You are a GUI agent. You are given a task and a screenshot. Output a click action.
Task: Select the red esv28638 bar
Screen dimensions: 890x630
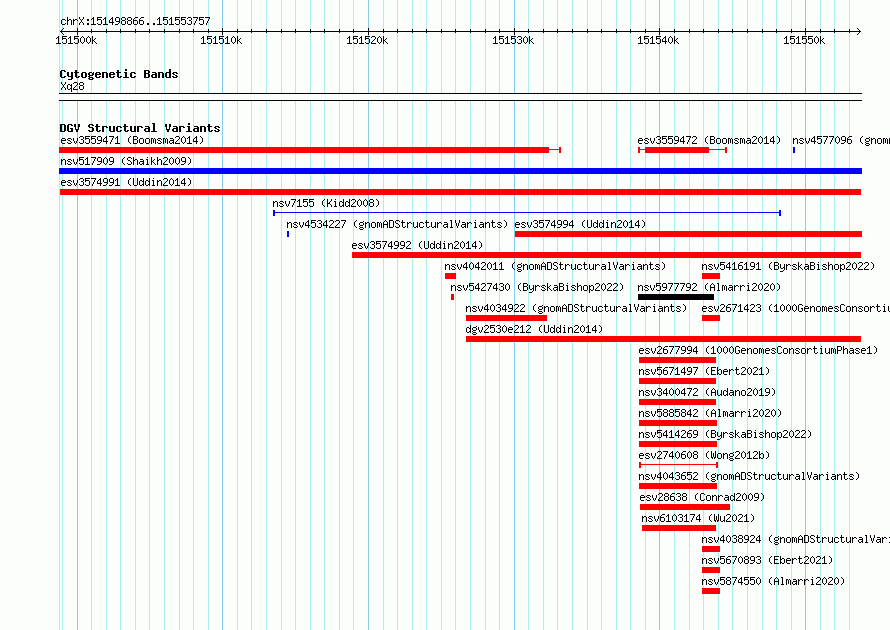click(x=685, y=507)
